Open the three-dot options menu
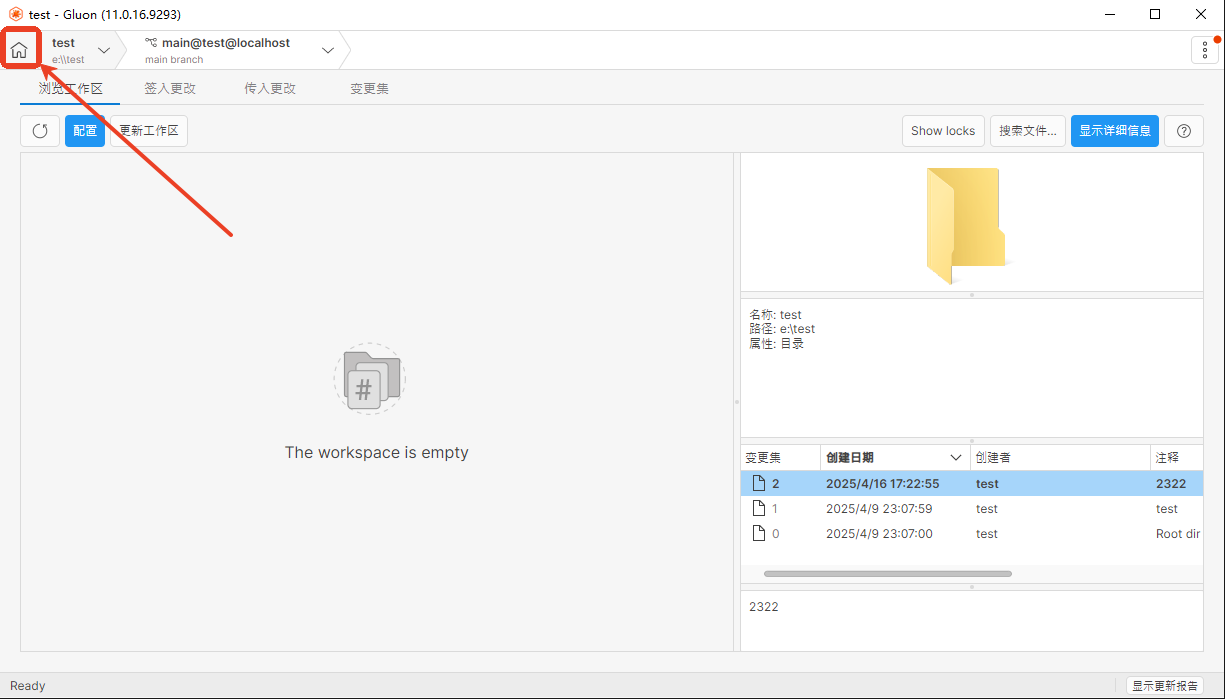This screenshot has width=1225, height=699. click(1204, 50)
